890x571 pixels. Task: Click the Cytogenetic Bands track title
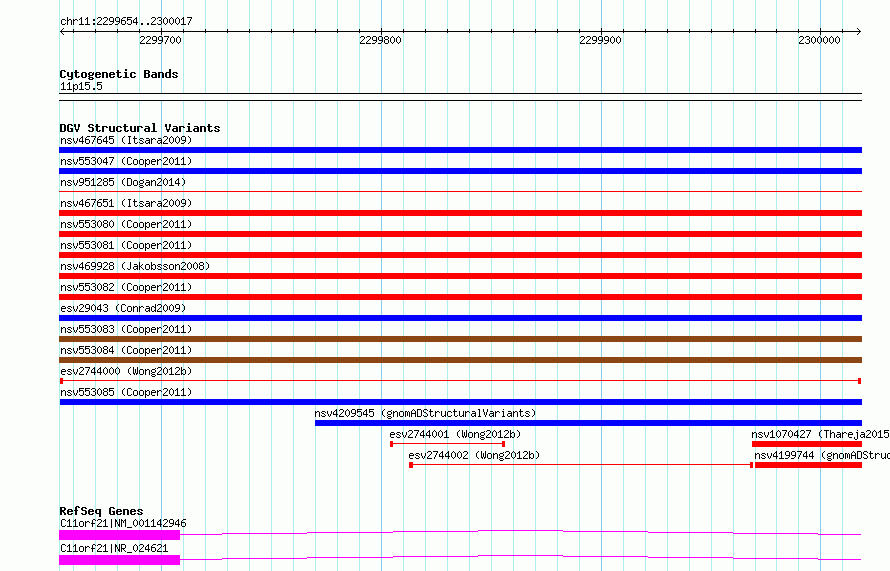119,74
